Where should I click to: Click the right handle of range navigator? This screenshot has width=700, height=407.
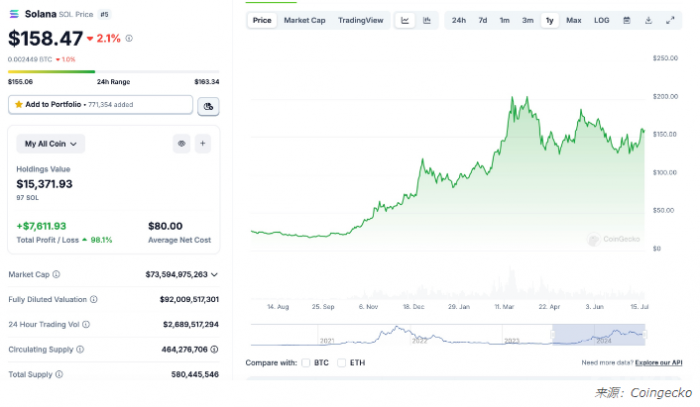coord(645,334)
